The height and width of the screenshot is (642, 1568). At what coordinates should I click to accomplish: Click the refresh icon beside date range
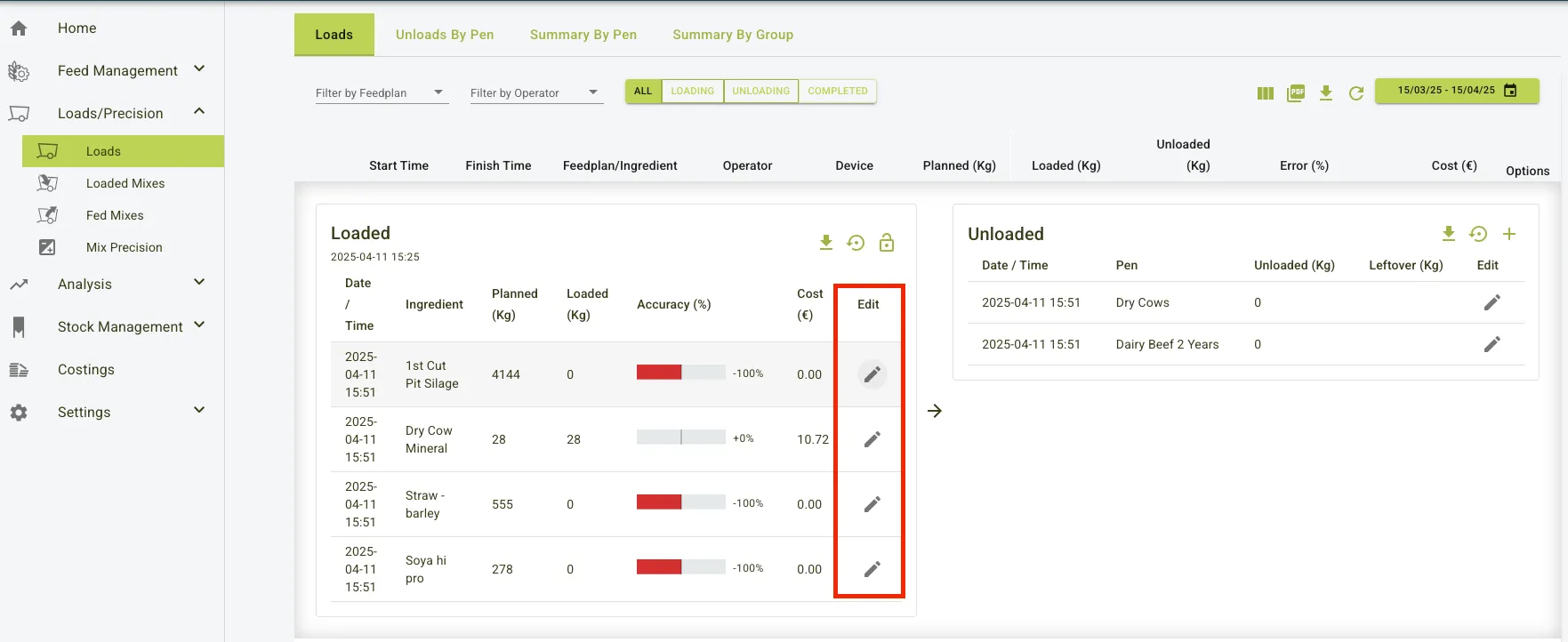click(1356, 93)
